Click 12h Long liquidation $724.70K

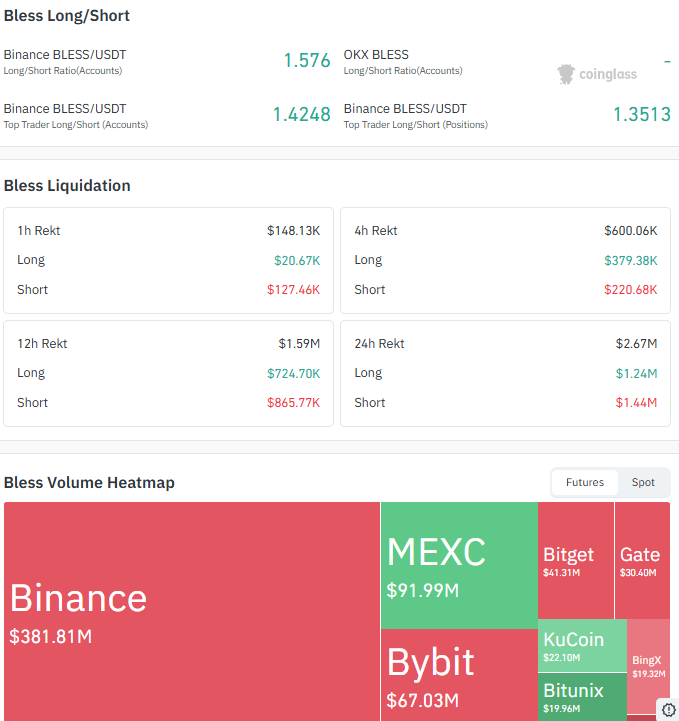(293, 374)
